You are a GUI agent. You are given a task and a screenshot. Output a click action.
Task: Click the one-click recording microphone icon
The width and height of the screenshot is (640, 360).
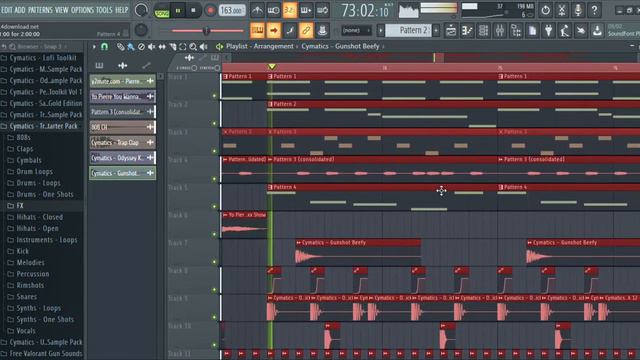(x=578, y=10)
